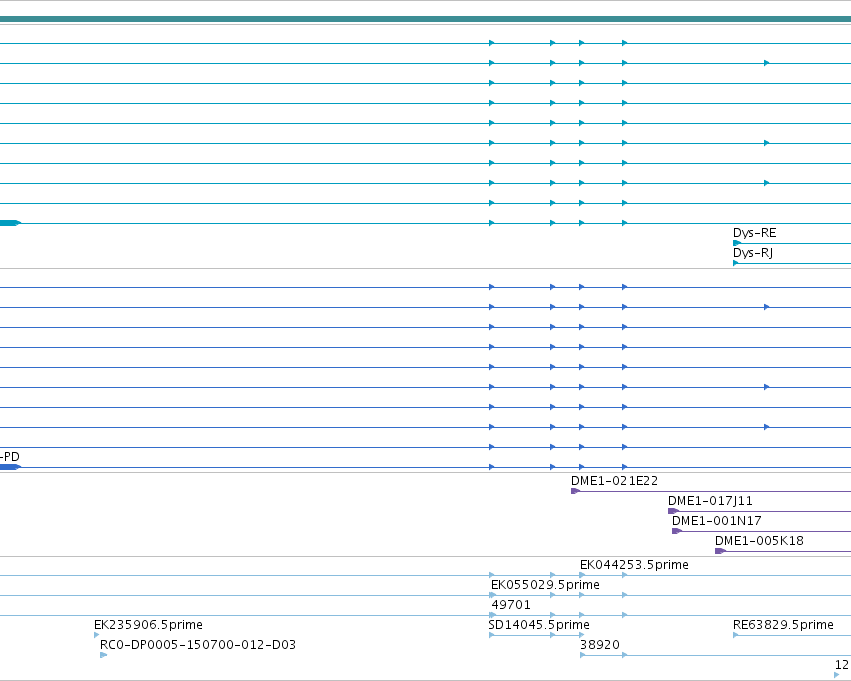Click the 38920 feature start arrow
The image size is (851, 681).
[x=583, y=655]
